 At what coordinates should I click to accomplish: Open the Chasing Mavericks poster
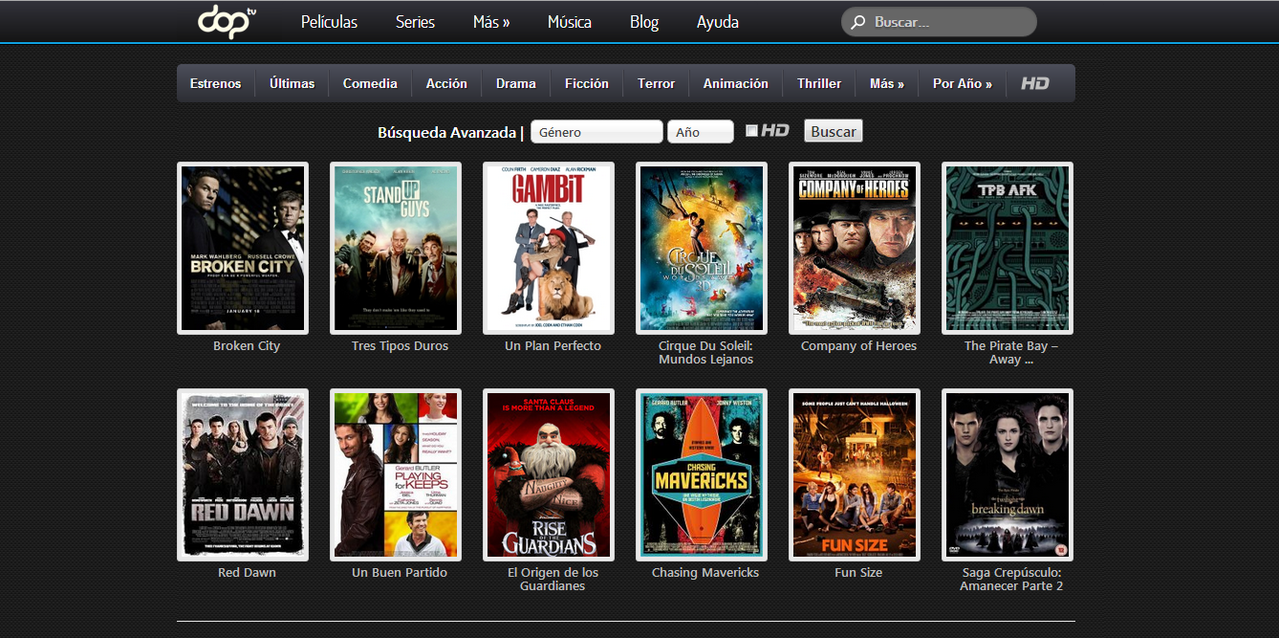(x=702, y=475)
